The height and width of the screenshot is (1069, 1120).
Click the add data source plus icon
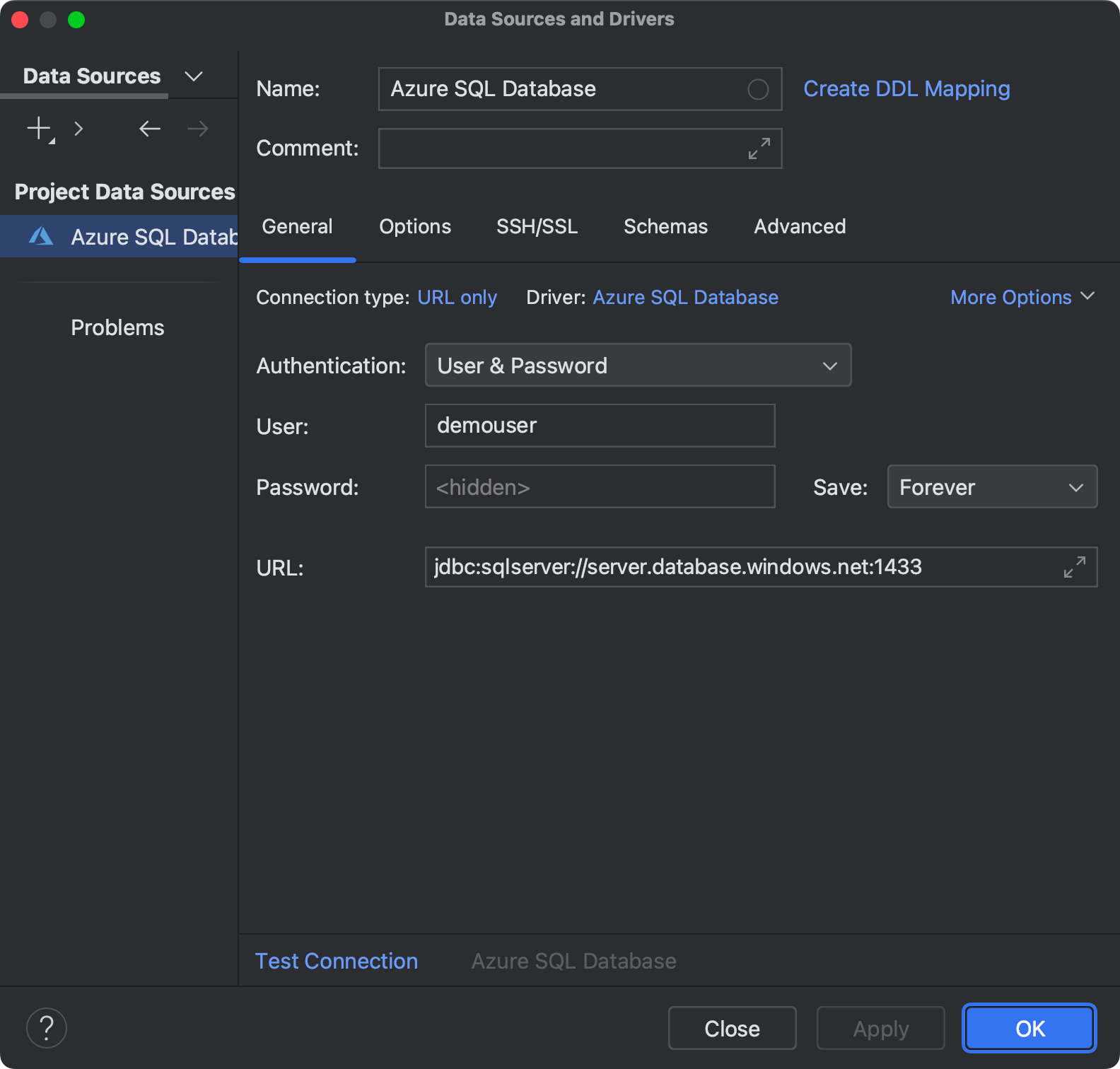(x=39, y=129)
